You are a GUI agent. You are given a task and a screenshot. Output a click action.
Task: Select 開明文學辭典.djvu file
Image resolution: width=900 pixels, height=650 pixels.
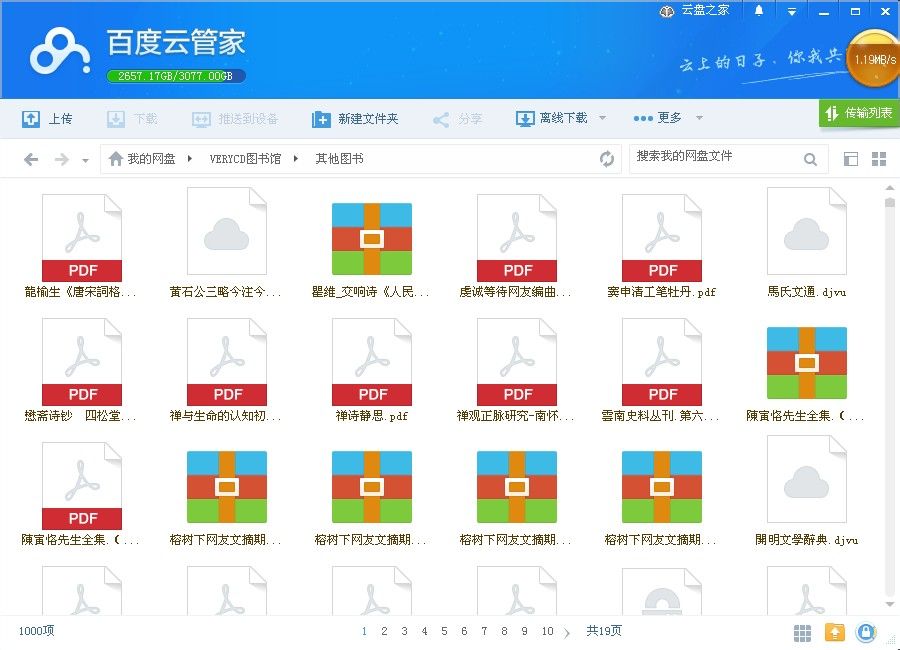806,492
